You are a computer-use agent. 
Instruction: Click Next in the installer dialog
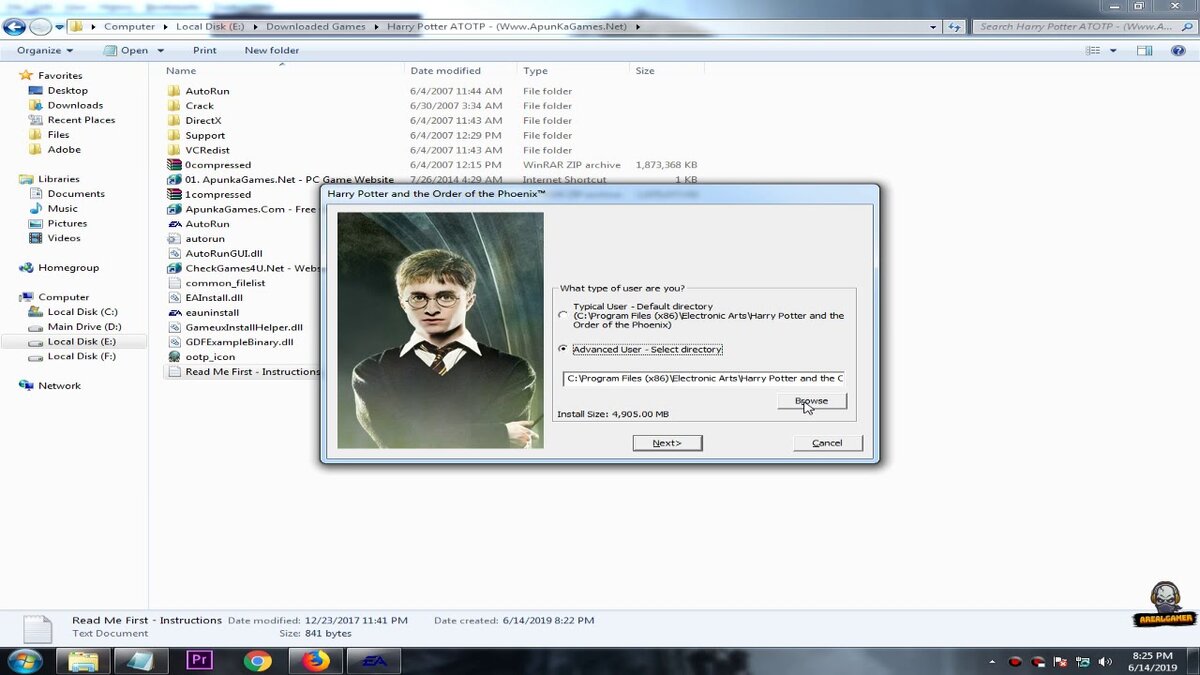click(x=667, y=443)
